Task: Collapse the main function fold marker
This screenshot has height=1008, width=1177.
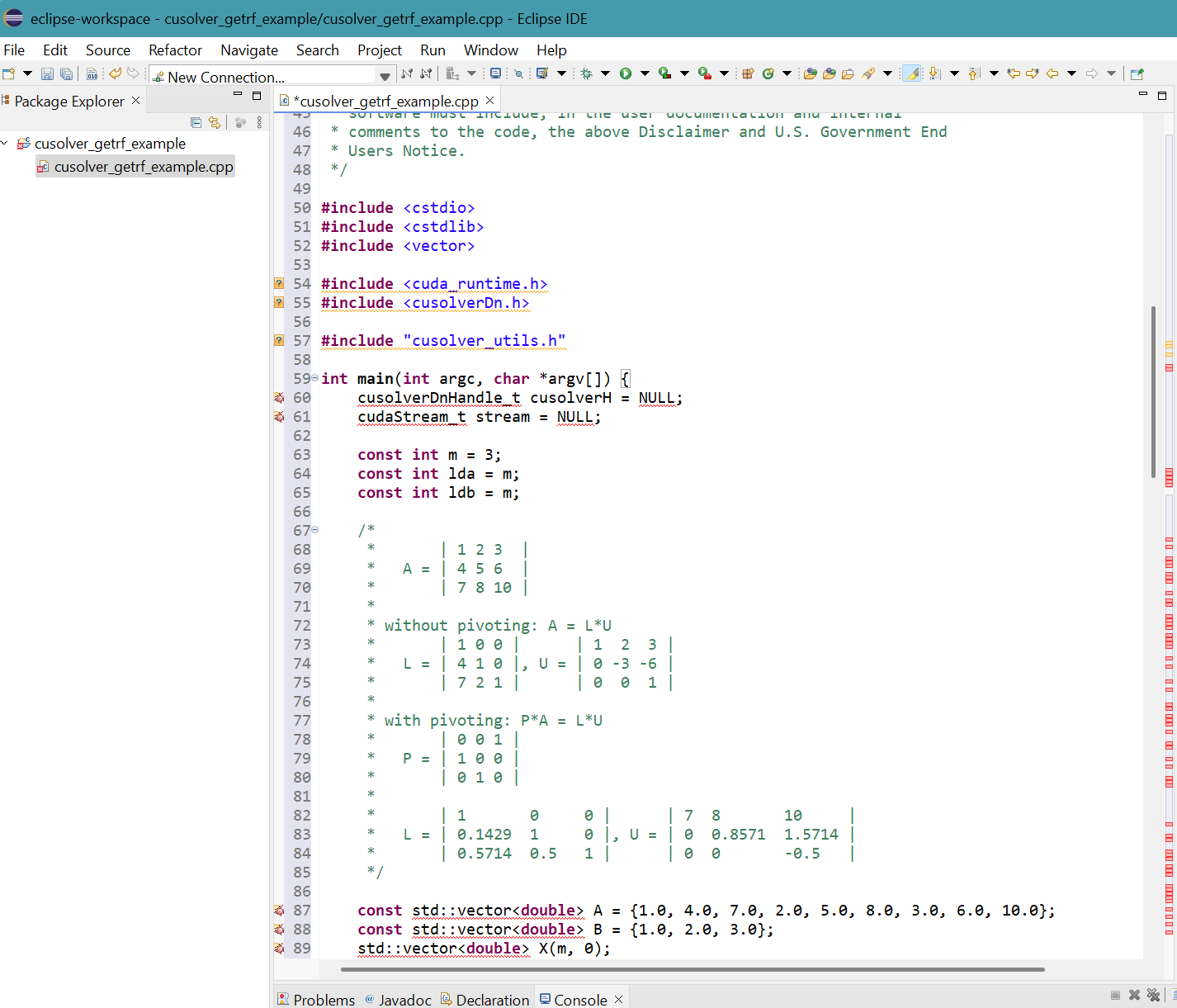Action: click(314, 378)
